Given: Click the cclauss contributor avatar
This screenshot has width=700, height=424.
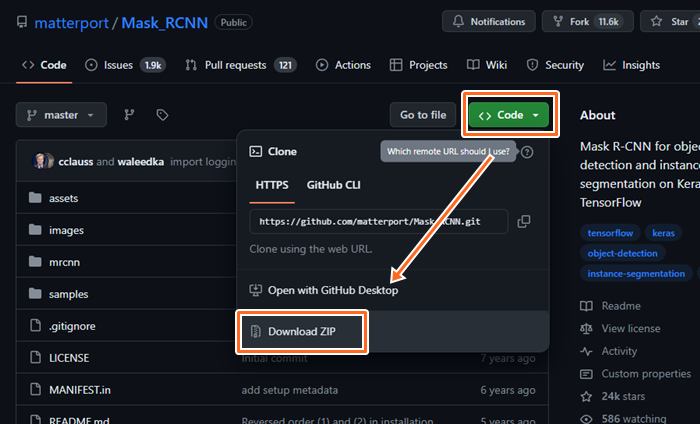Looking at the screenshot, I should point(40,161).
